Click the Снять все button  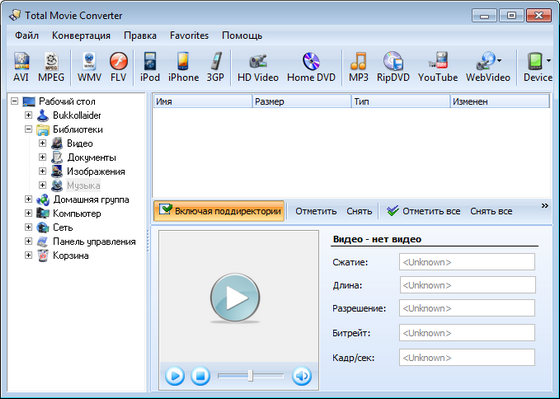(491, 211)
